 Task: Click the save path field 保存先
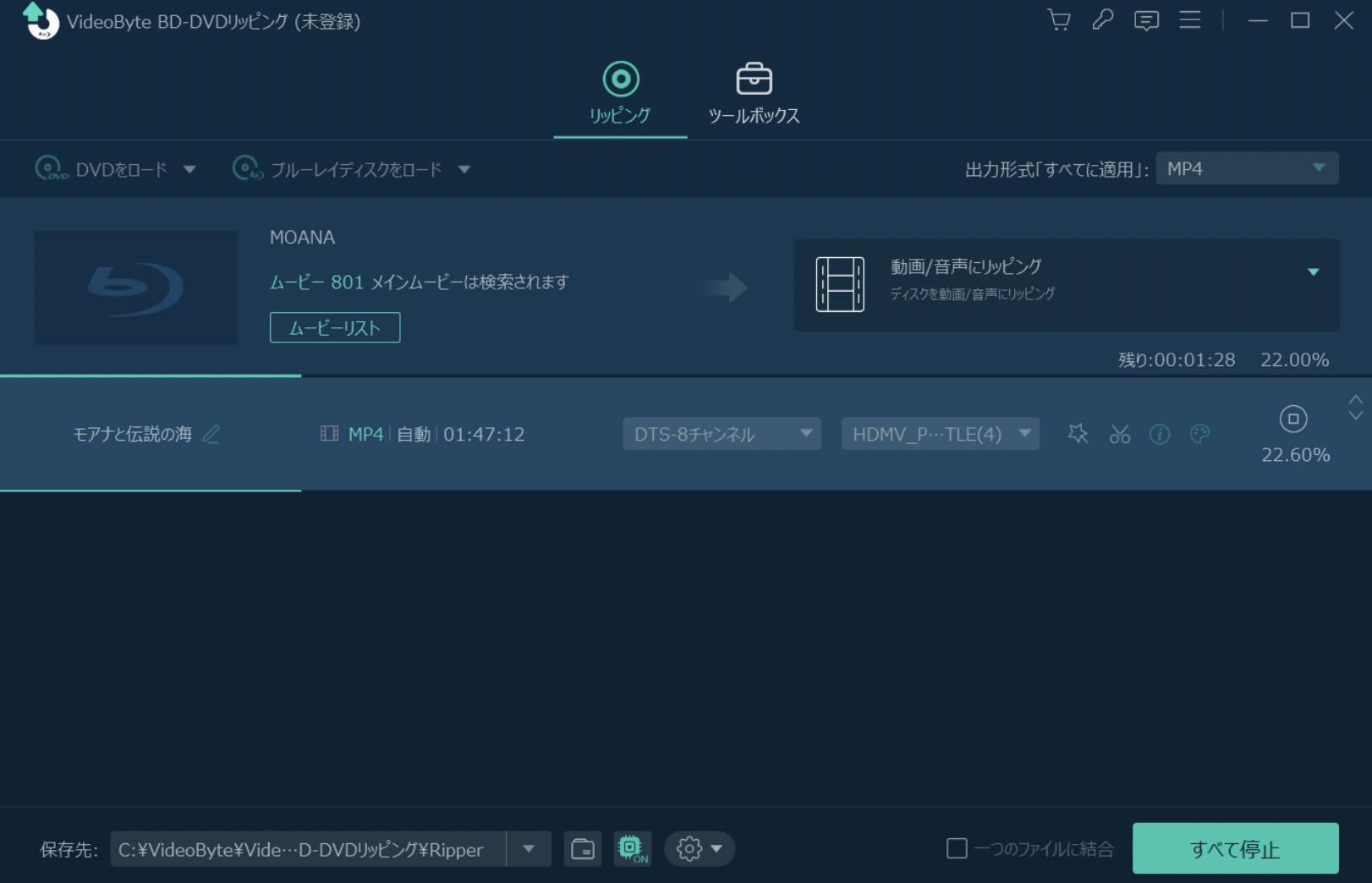308,849
